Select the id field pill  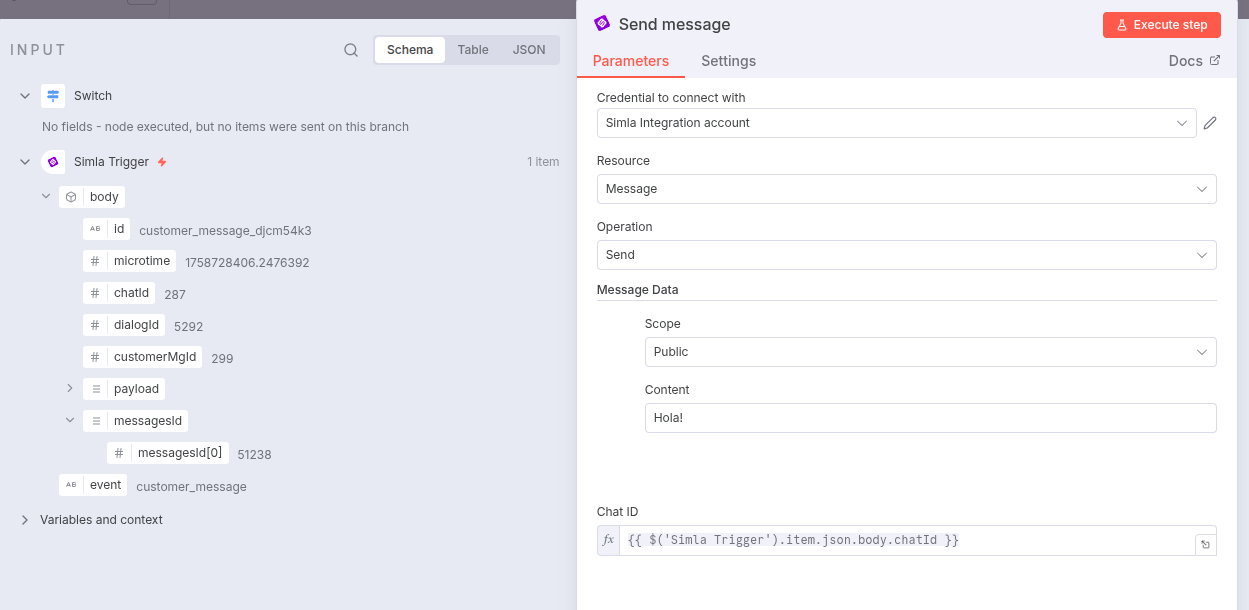click(x=106, y=229)
